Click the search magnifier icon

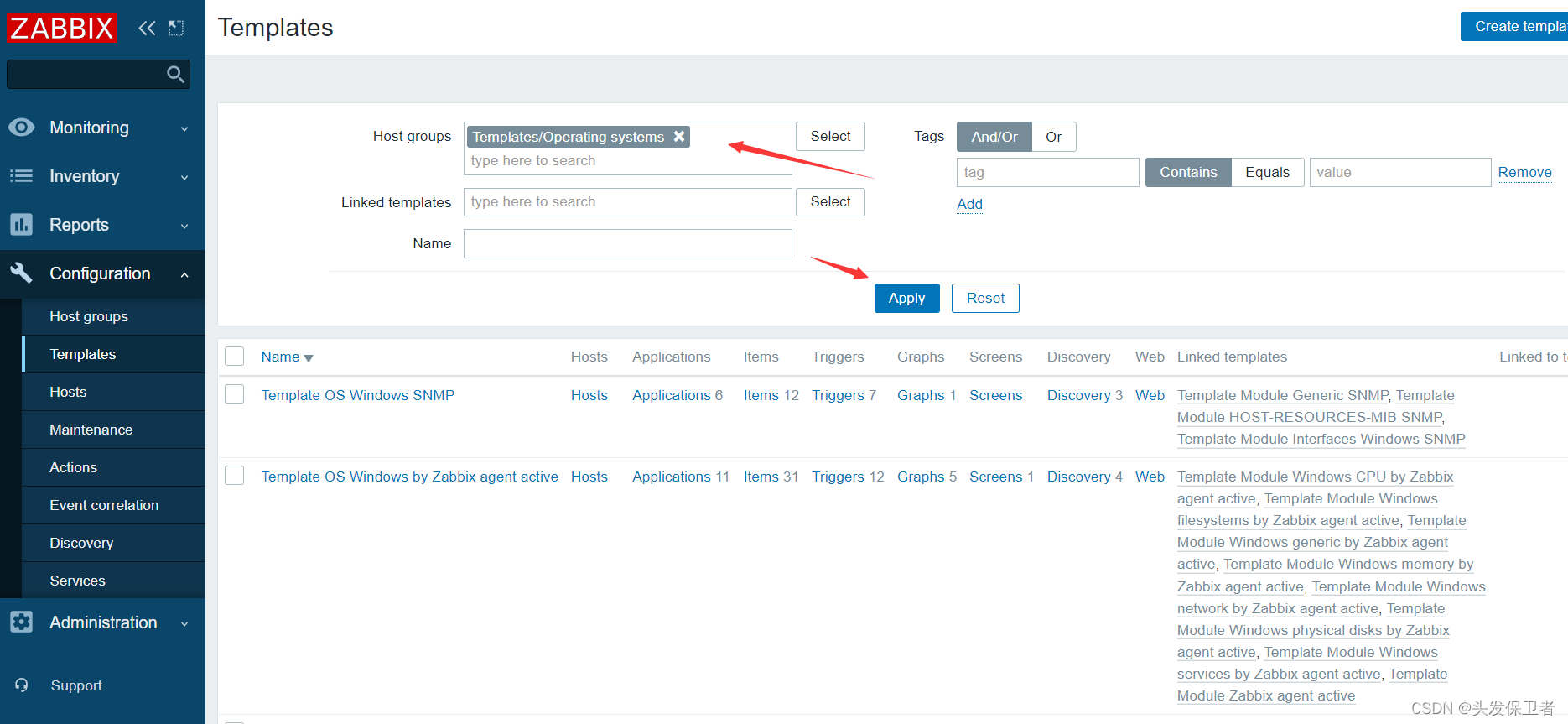pyautogui.click(x=175, y=75)
